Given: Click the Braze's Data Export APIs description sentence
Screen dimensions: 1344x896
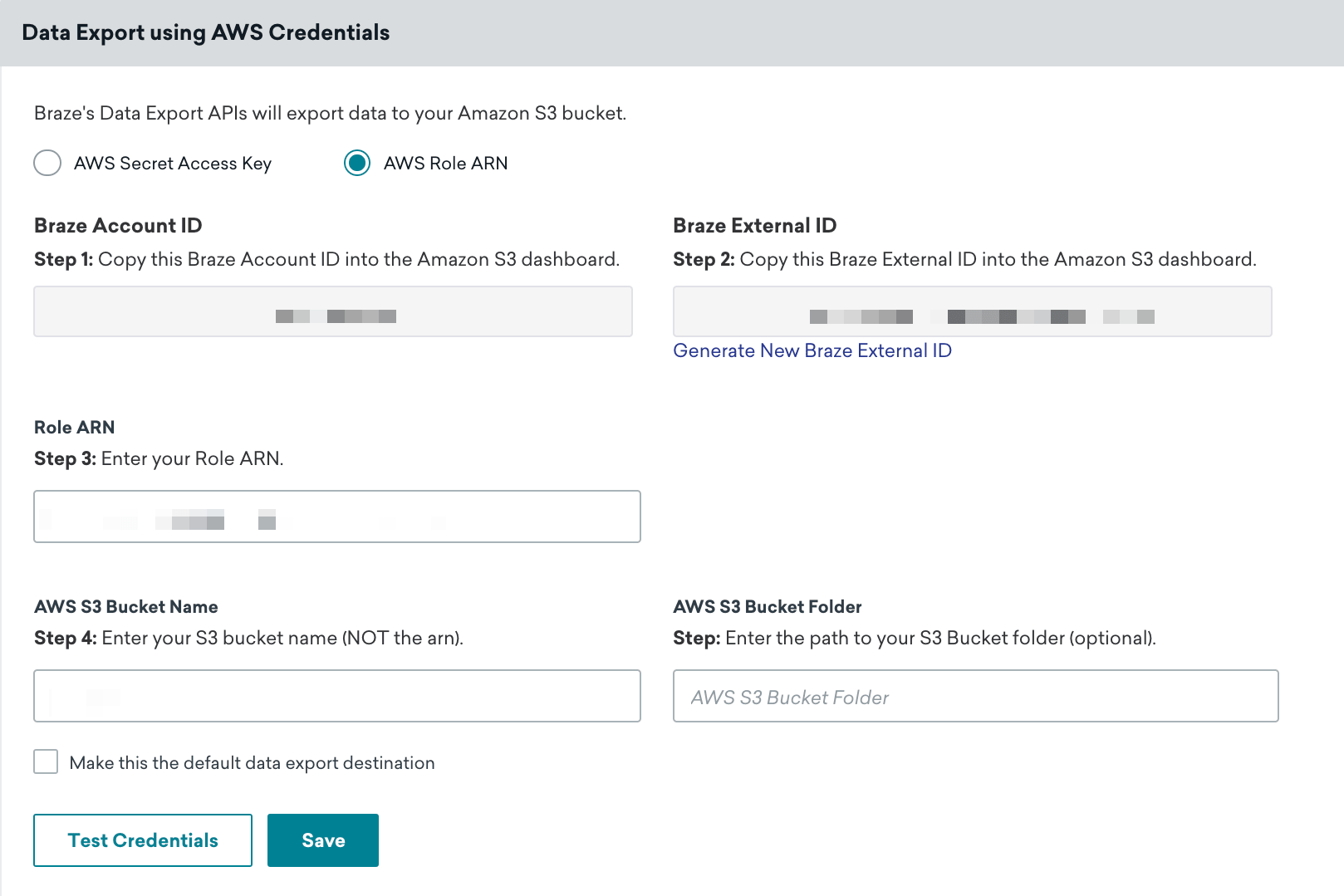Looking at the screenshot, I should click(330, 113).
